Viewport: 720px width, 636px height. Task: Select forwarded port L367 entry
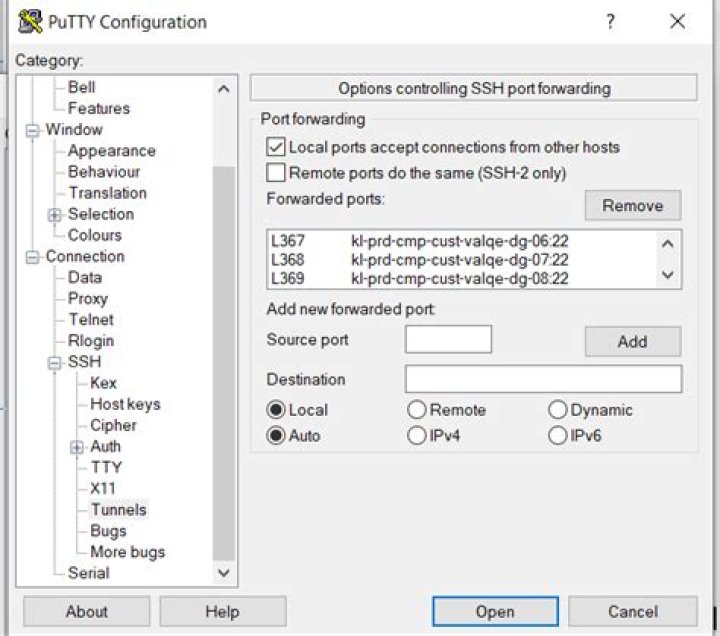pyautogui.click(x=461, y=241)
